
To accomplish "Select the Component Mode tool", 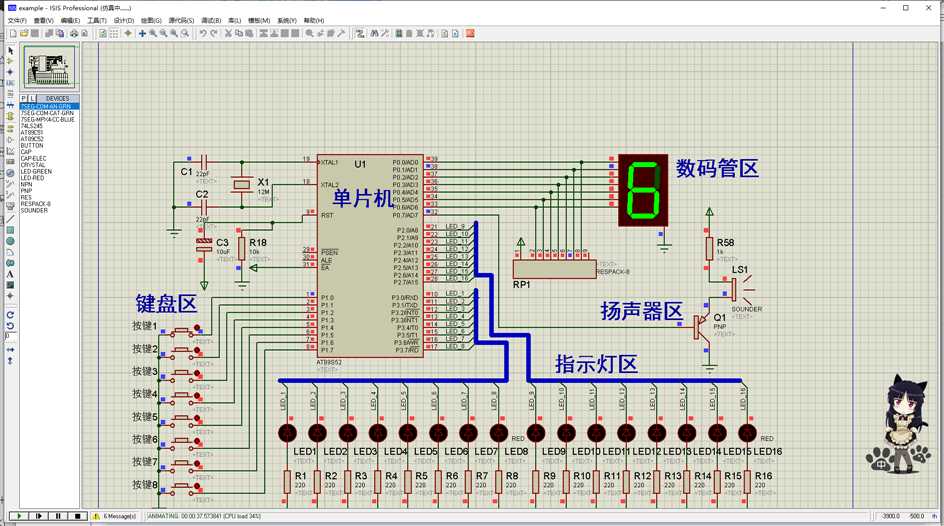I will pyautogui.click(x=10, y=61).
